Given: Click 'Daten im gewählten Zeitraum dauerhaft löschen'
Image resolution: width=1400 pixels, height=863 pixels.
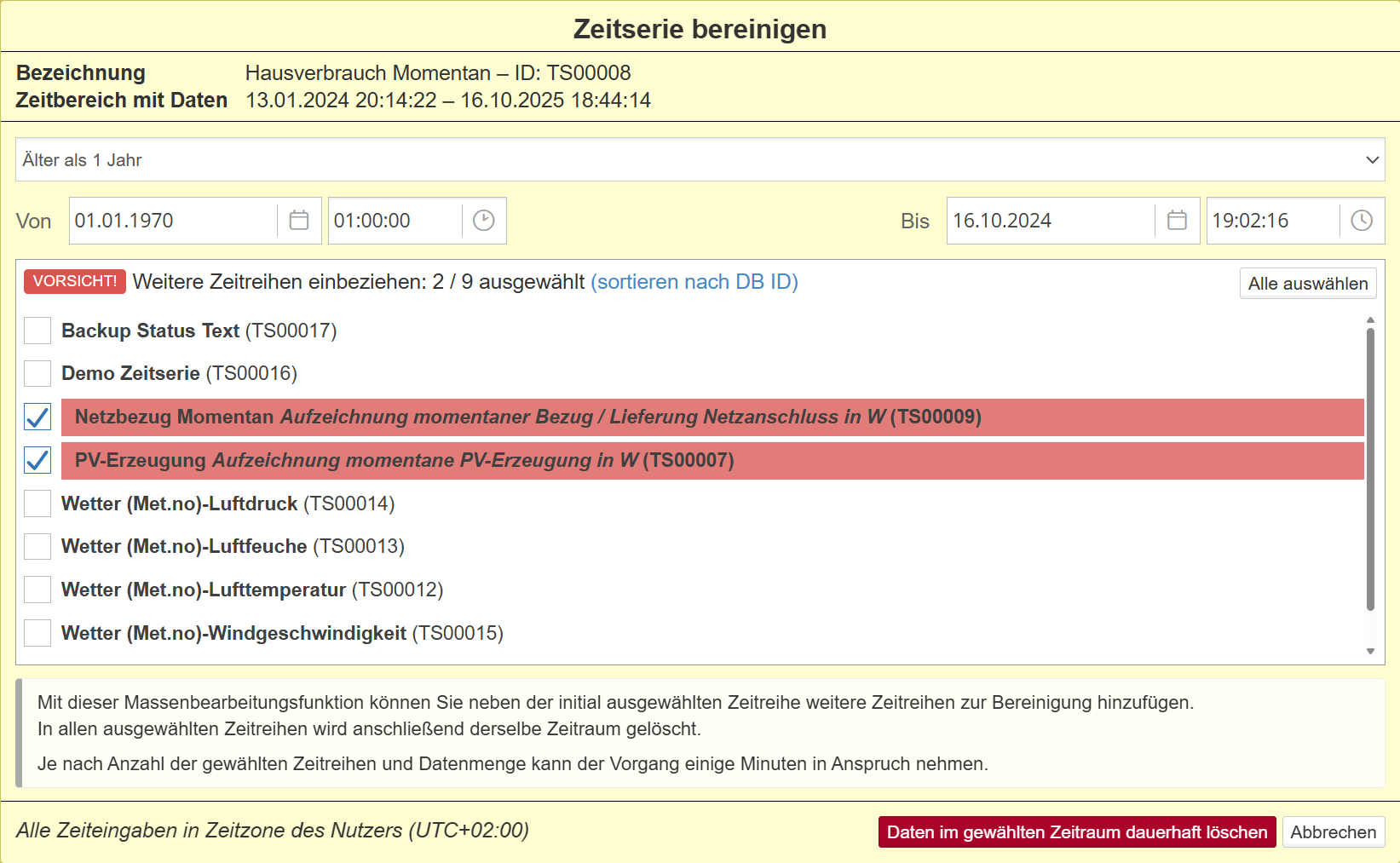Looking at the screenshot, I should 1076,832.
